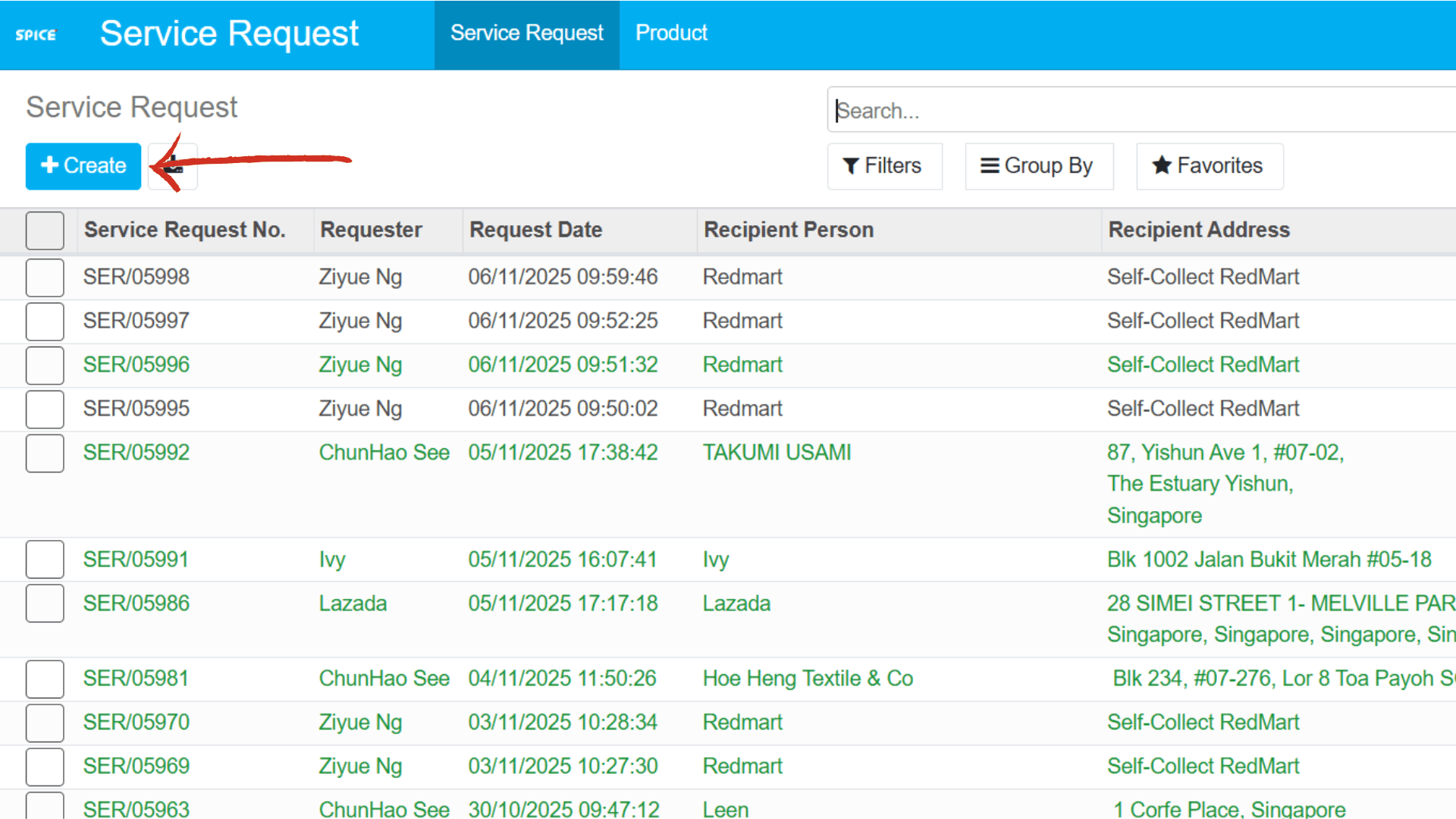Click the list icon on Group By
The width and height of the screenshot is (1456, 819).
coord(988,165)
